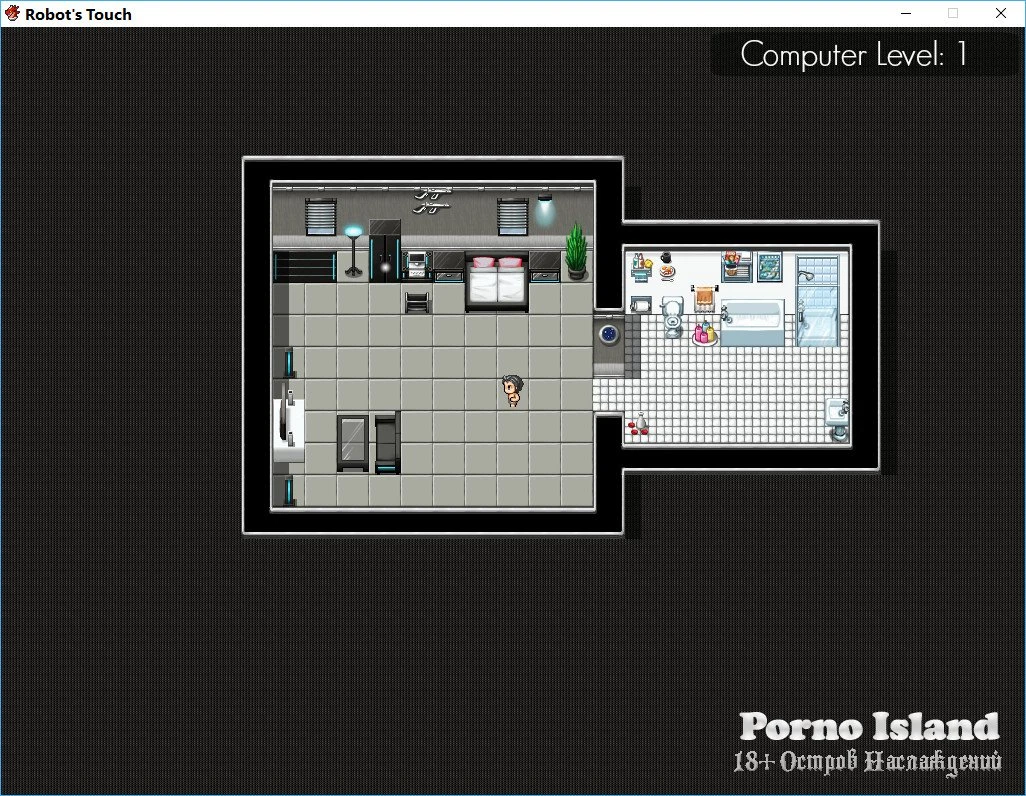Click the orange towel on the rack

(x=706, y=298)
